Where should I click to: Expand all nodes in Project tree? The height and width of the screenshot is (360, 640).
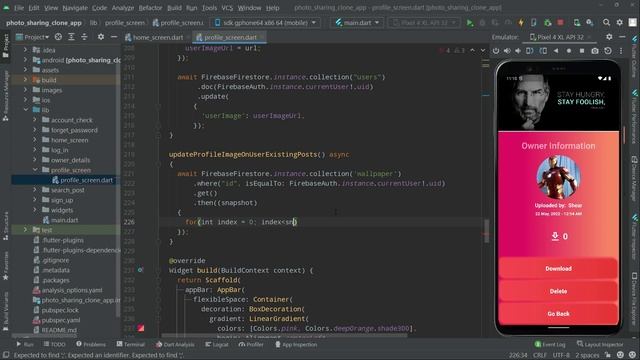(71, 37)
